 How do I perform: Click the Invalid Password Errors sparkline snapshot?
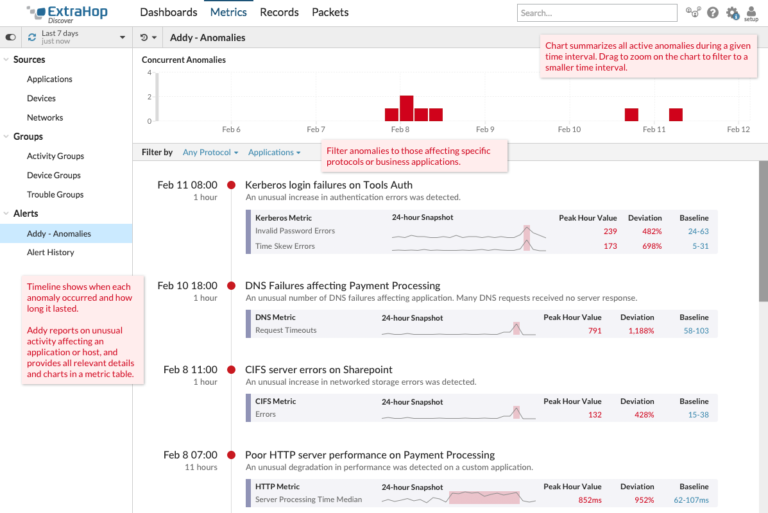469,233
